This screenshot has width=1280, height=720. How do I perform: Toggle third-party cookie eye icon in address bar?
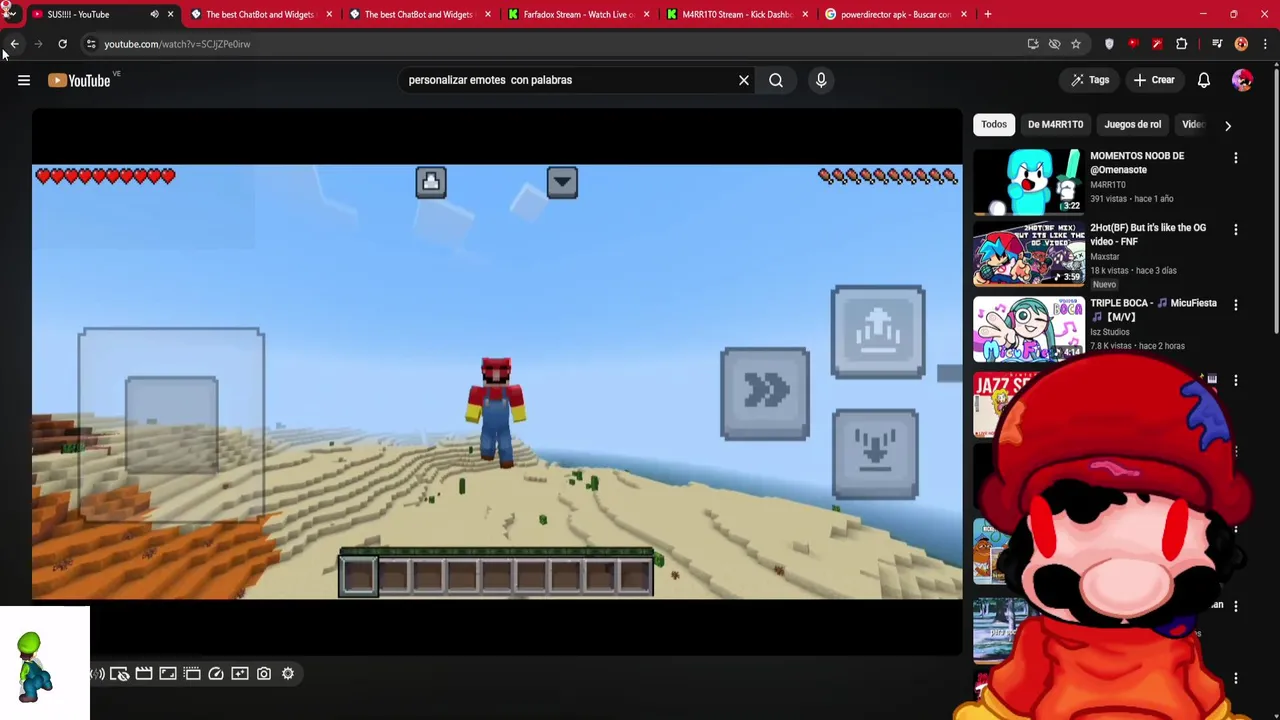click(1054, 44)
